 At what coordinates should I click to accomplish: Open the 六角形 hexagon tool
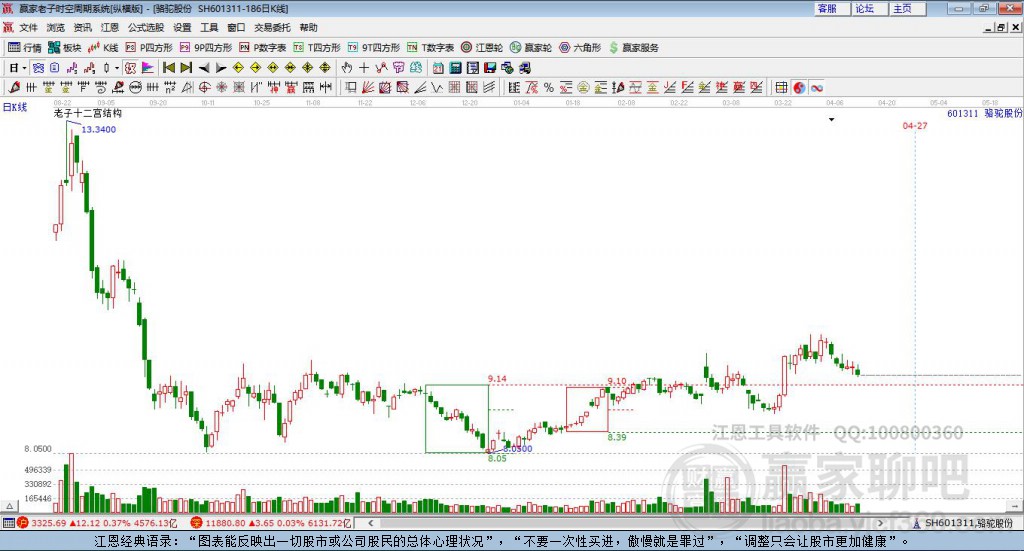tap(580, 48)
